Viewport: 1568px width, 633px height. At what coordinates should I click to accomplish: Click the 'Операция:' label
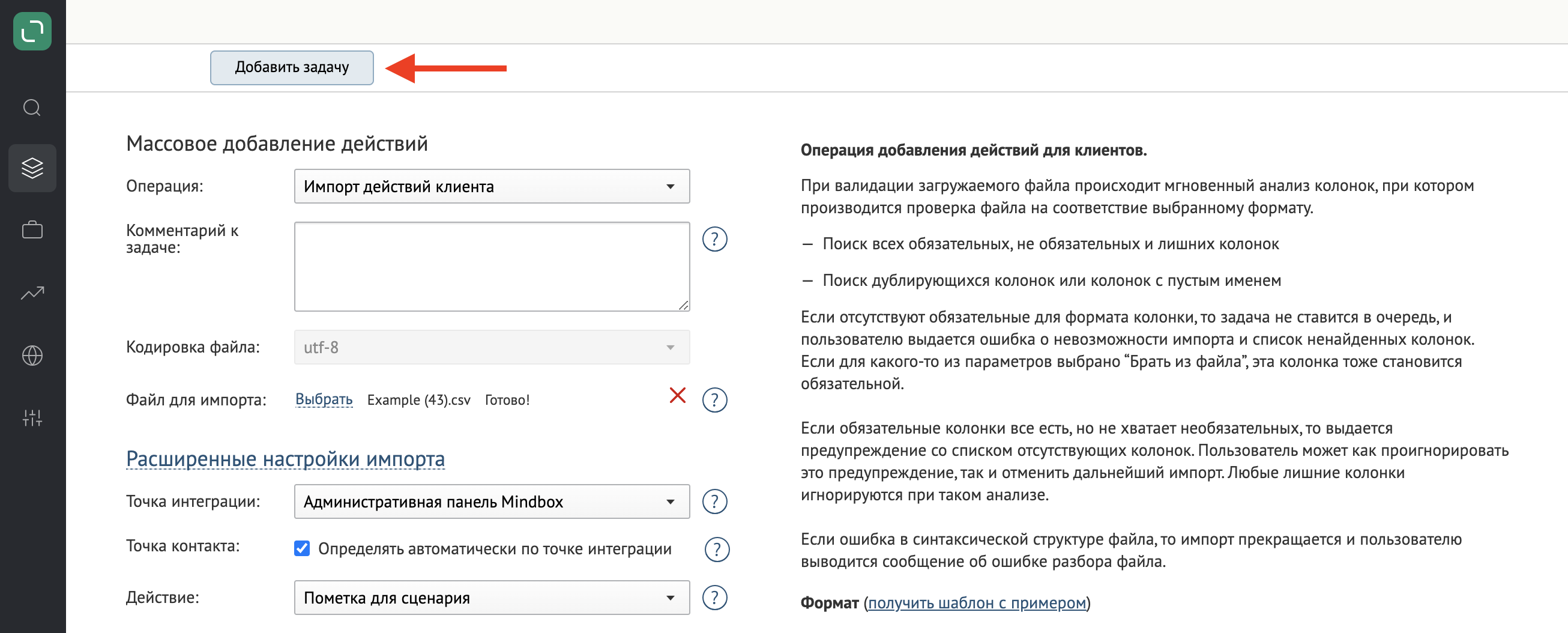[x=164, y=186]
